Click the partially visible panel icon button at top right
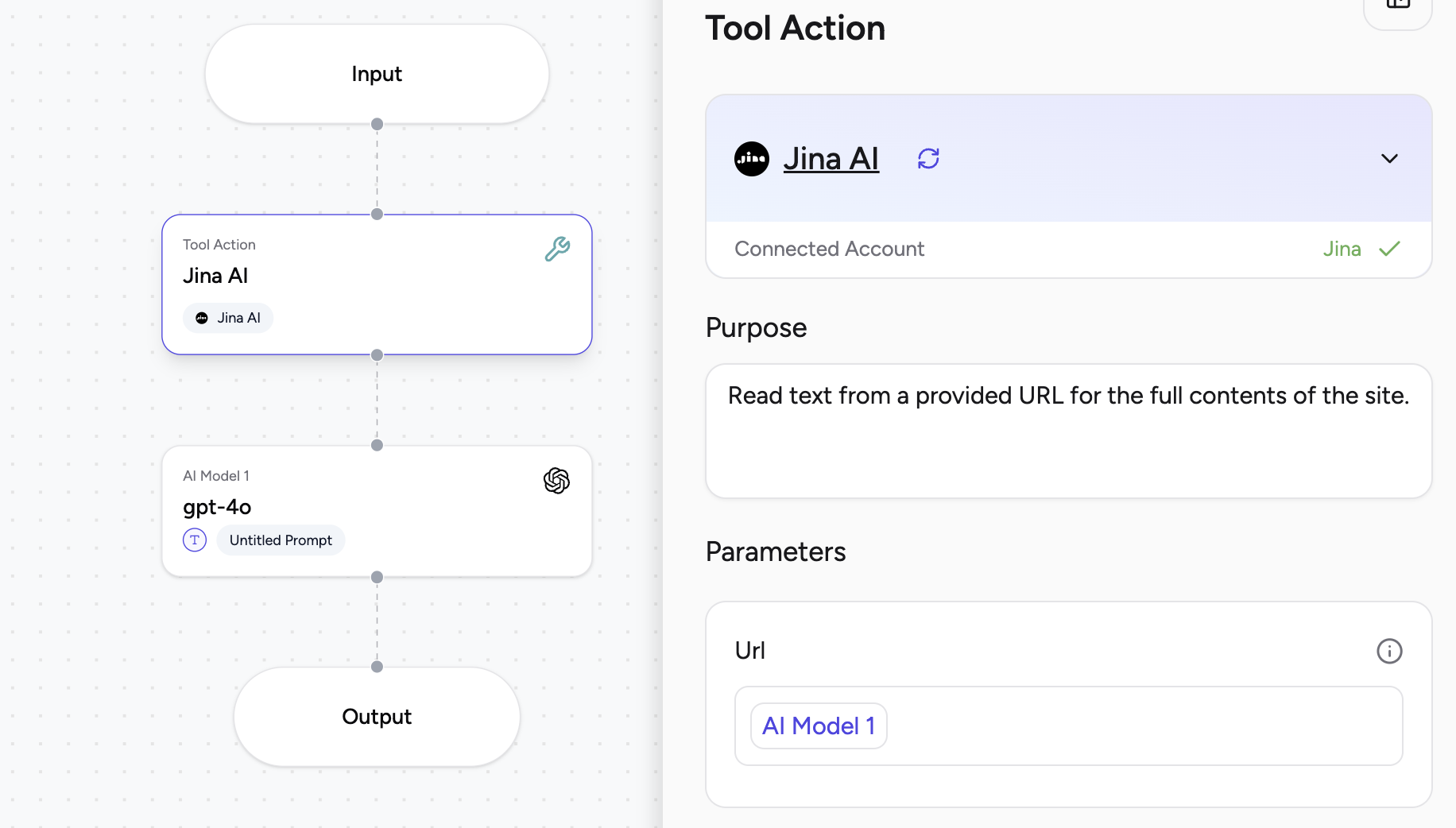 point(1398,8)
